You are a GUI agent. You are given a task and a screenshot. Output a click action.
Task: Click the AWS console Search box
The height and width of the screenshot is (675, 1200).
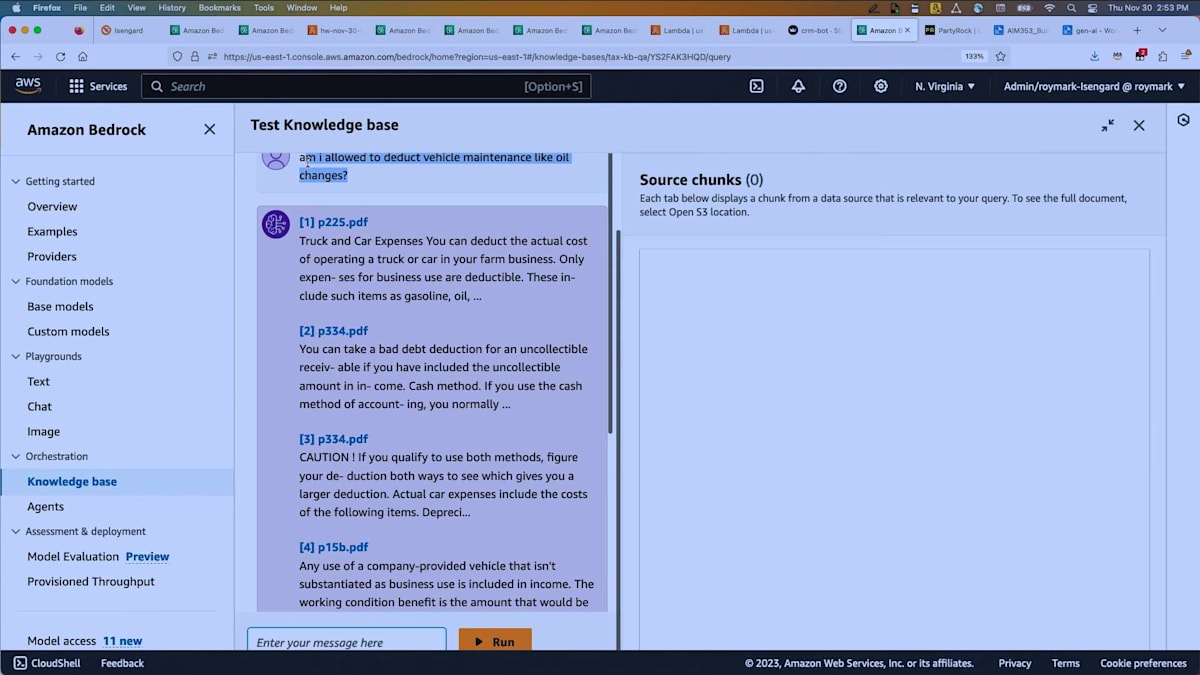click(366, 86)
